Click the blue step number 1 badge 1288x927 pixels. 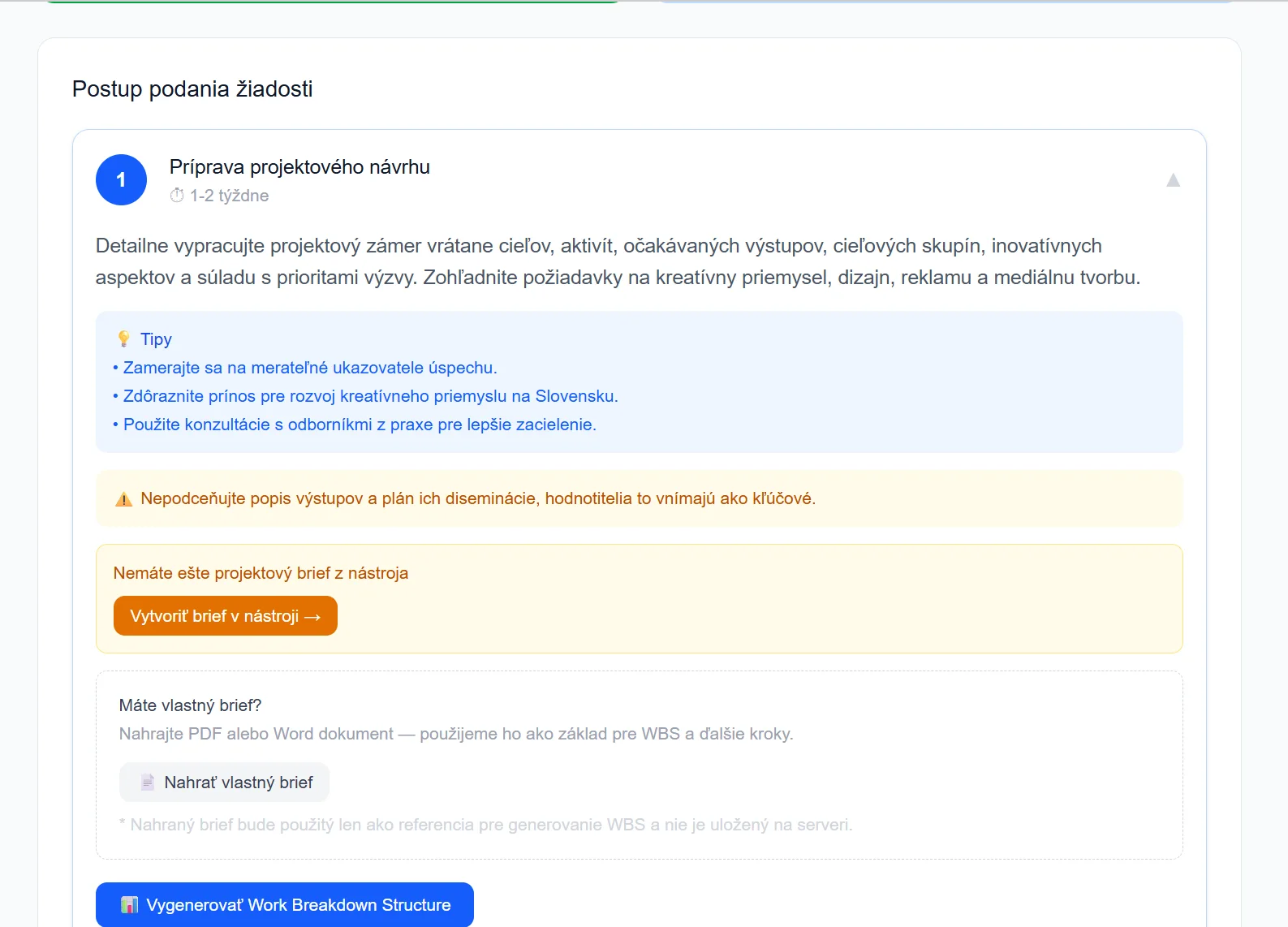coord(121,180)
